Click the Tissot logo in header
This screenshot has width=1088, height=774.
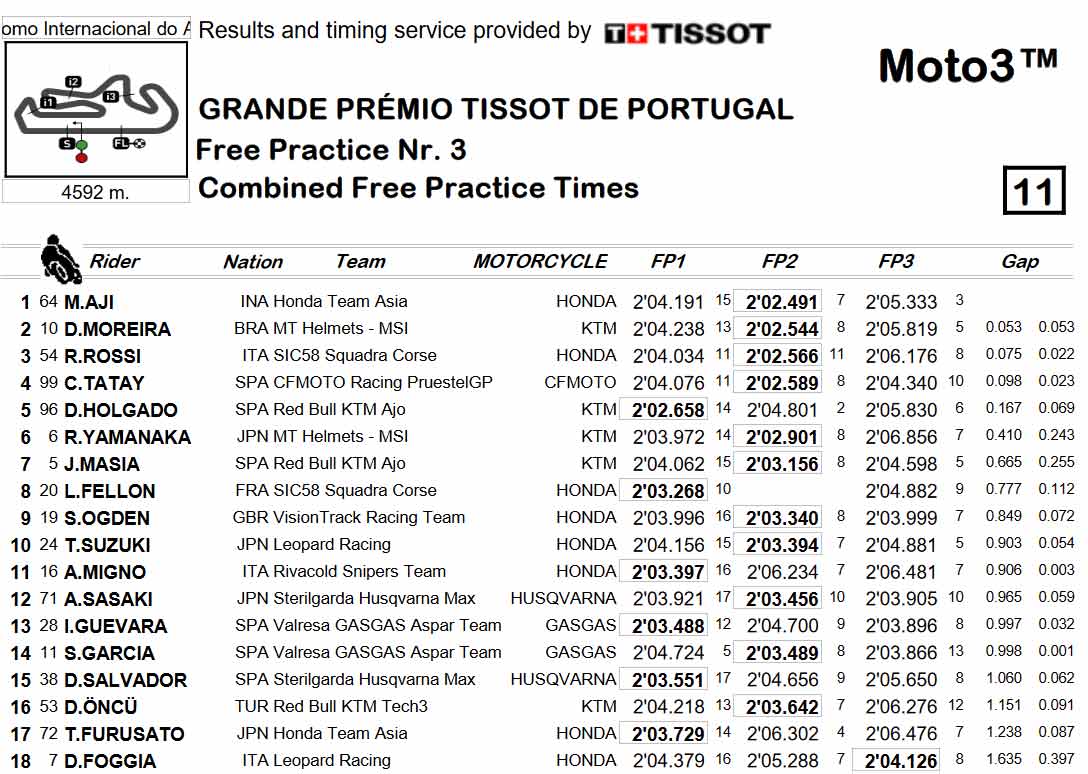coord(687,33)
